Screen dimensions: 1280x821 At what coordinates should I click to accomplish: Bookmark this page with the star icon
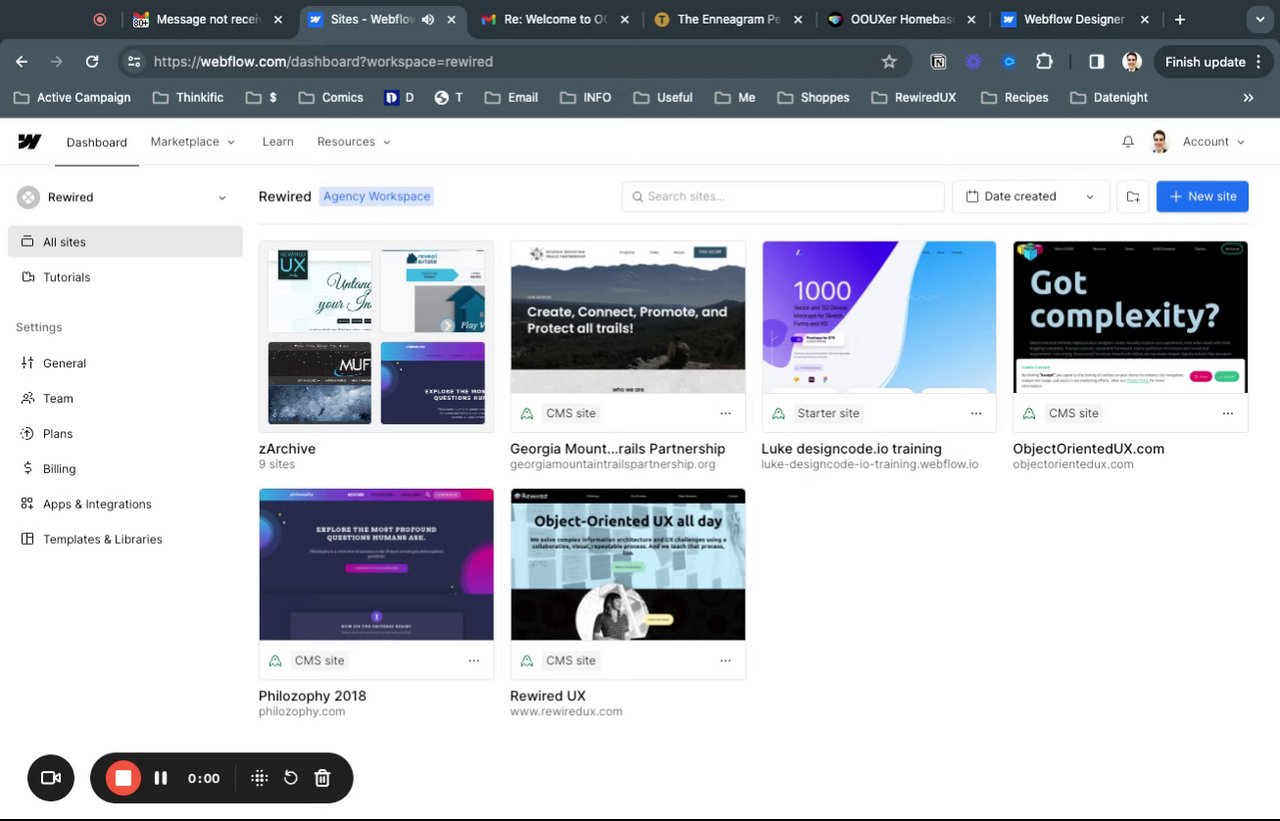coord(889,62)
